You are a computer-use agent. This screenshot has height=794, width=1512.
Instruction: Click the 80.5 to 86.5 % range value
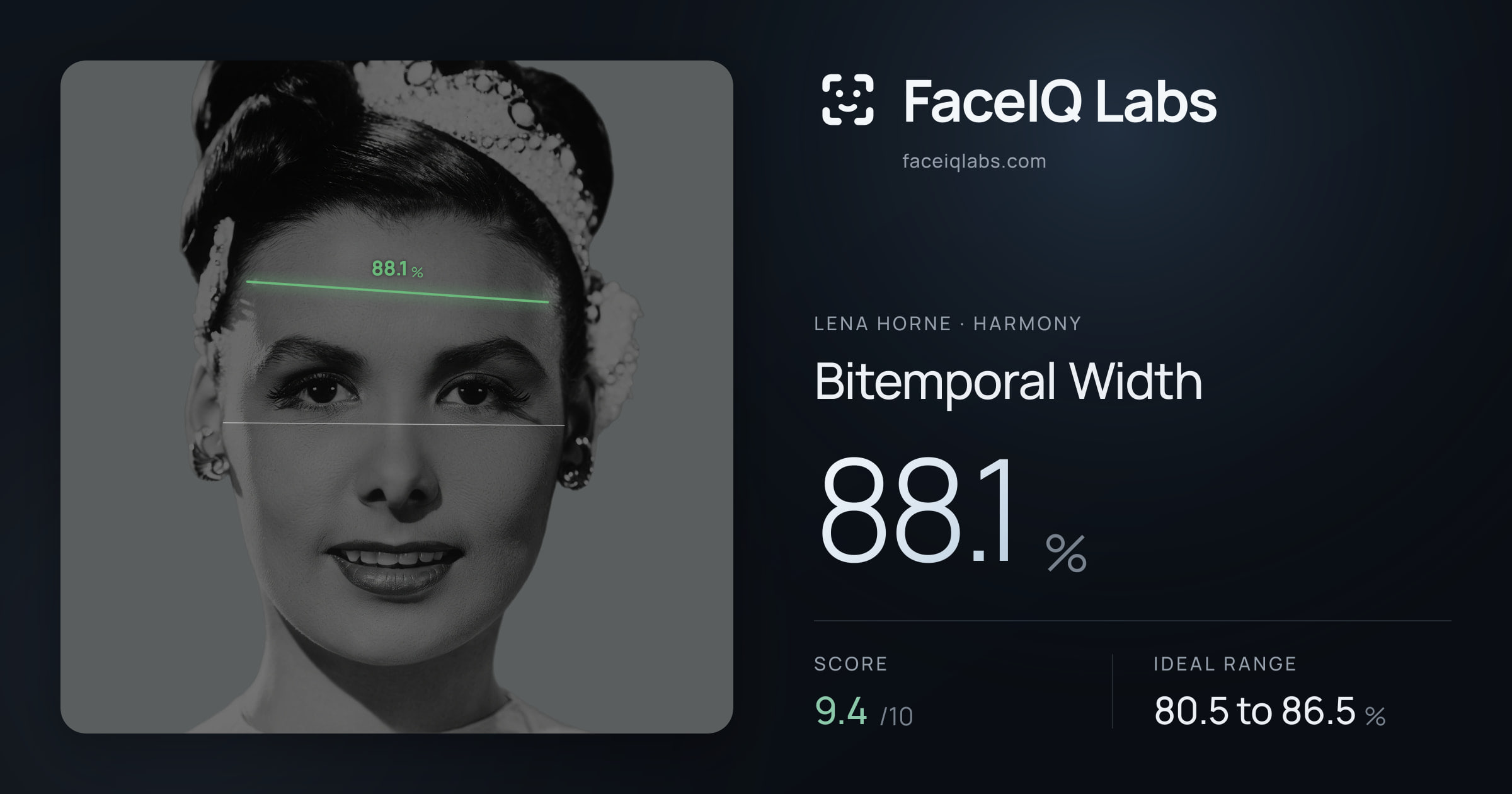(x=1269, y=711)
